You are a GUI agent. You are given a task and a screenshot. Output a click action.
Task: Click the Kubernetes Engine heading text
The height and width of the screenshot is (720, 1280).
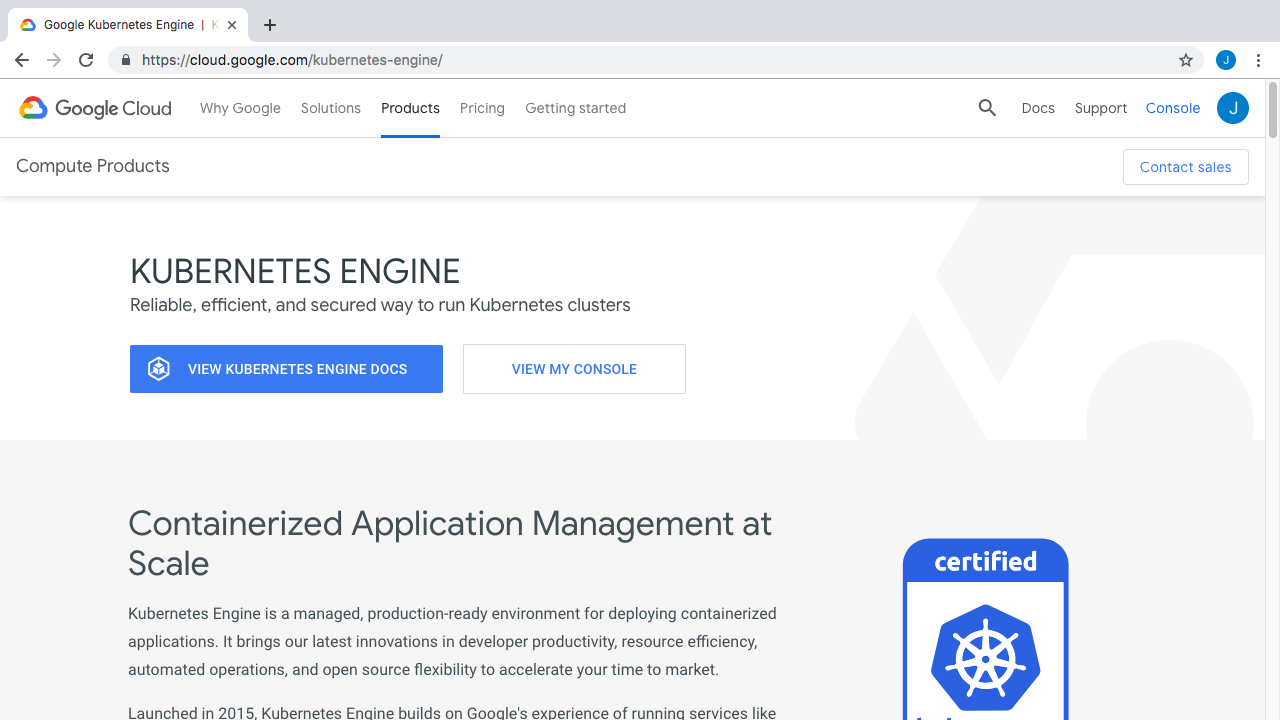click(295, 271)
